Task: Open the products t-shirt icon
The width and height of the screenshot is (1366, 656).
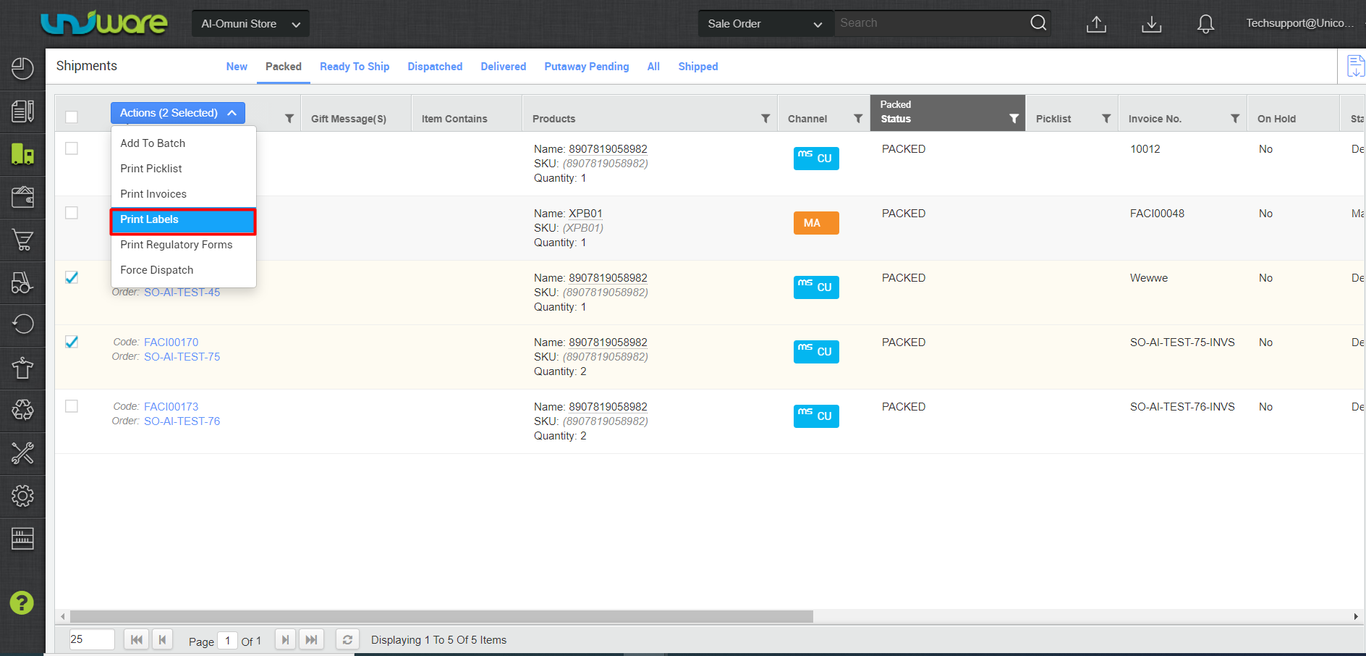Action: [x=22, y=367]
